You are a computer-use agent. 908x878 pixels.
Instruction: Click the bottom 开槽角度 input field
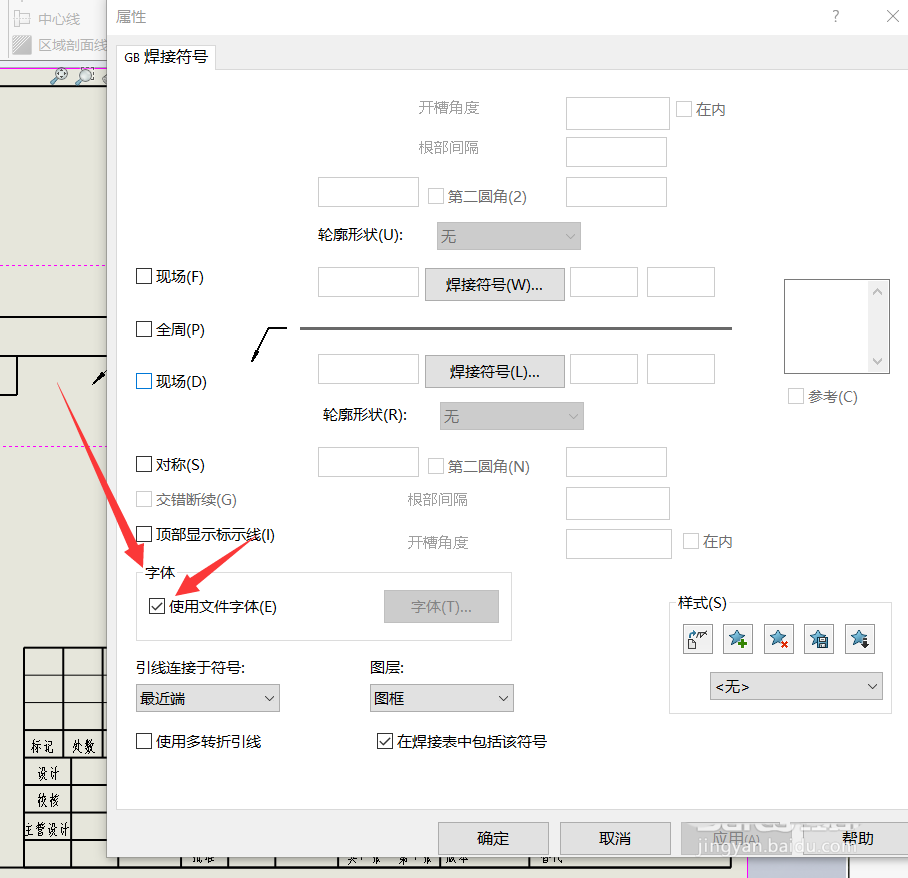618,544
